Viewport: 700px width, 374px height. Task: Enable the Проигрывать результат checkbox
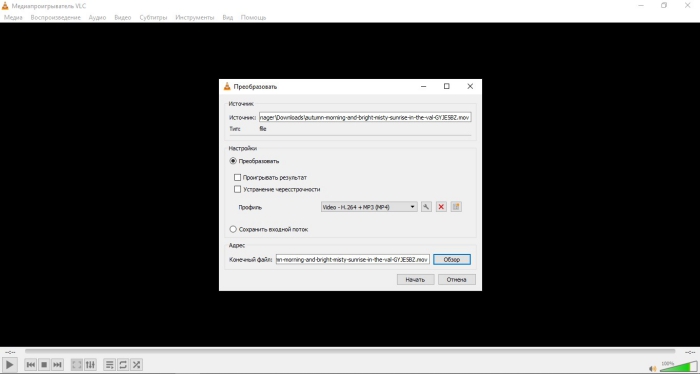tap(238, 177)
